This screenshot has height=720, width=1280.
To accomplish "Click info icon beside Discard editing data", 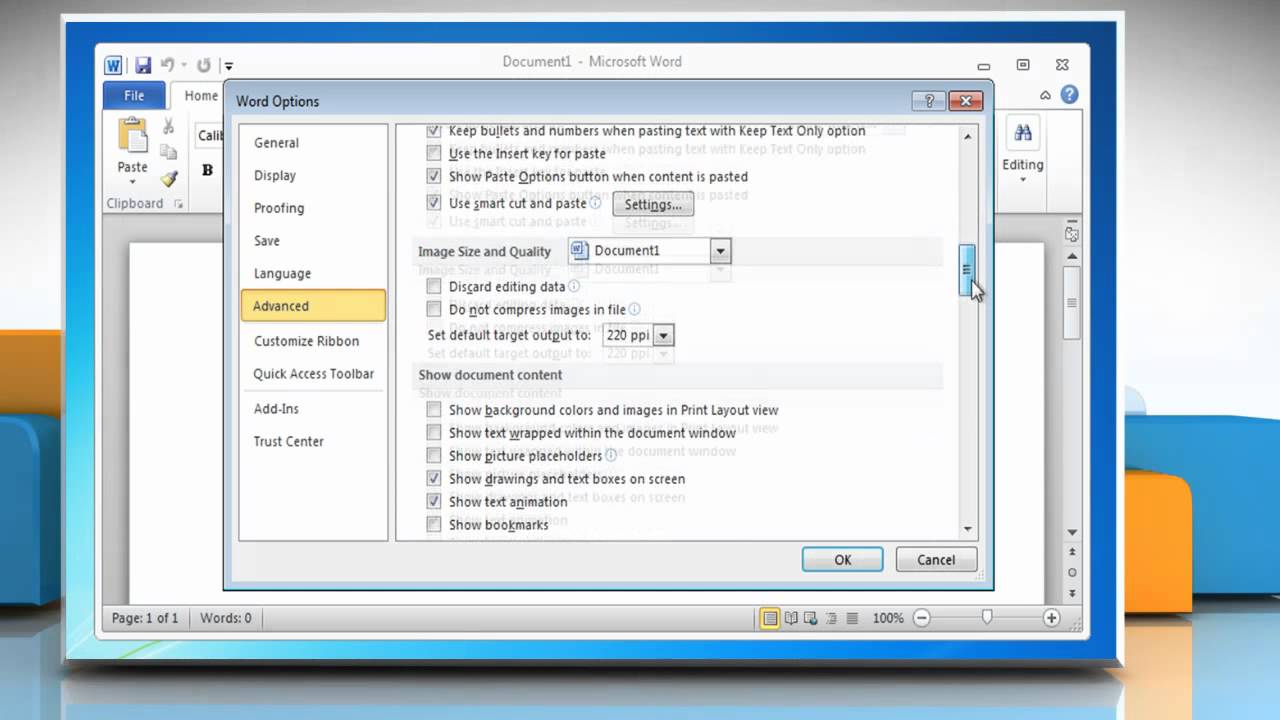I will (574, 286).
